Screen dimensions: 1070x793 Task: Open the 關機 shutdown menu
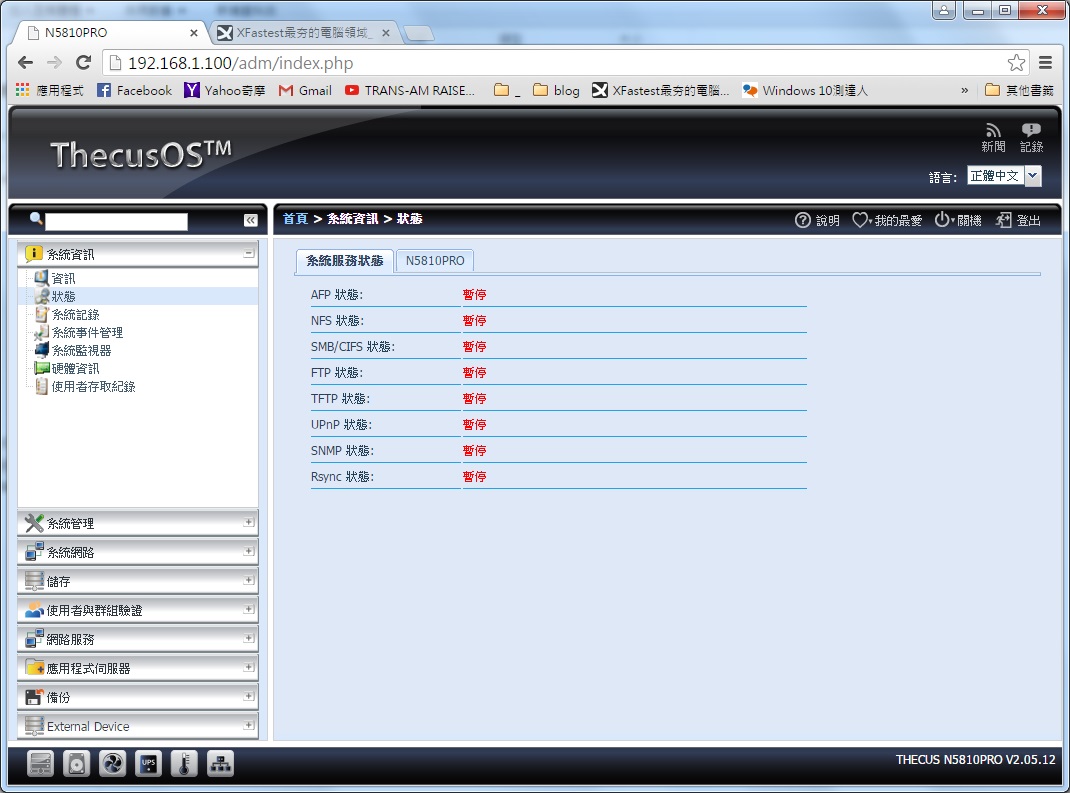click(x=957, y=220)
